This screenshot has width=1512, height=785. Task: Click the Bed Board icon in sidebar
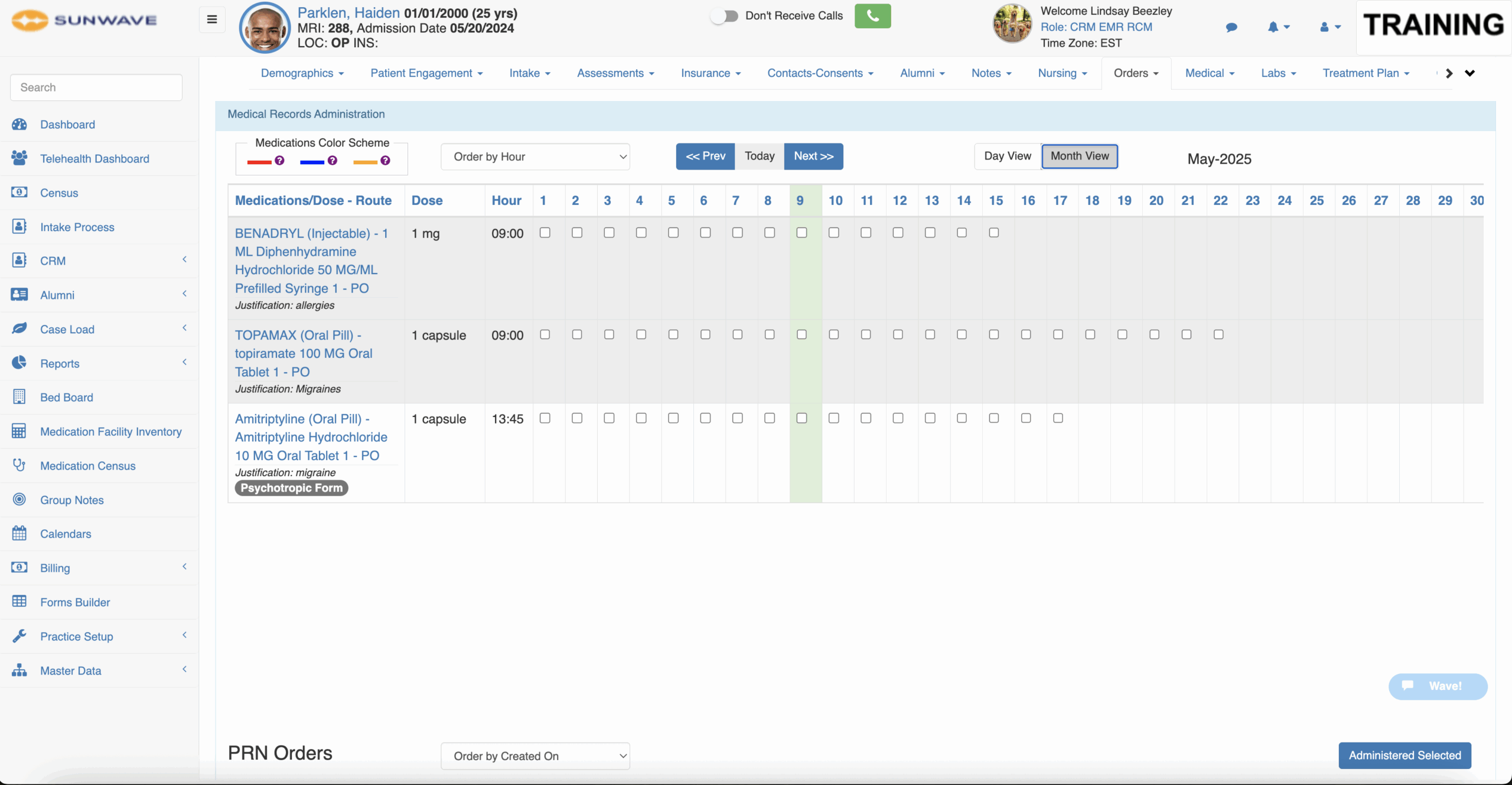tap(19, 397)
